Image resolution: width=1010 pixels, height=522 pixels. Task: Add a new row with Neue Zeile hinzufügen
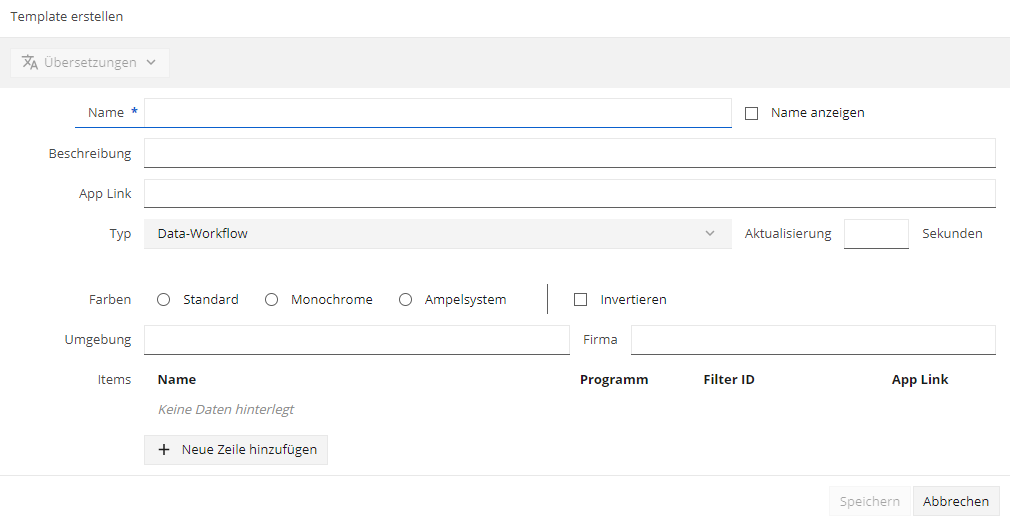236,450
